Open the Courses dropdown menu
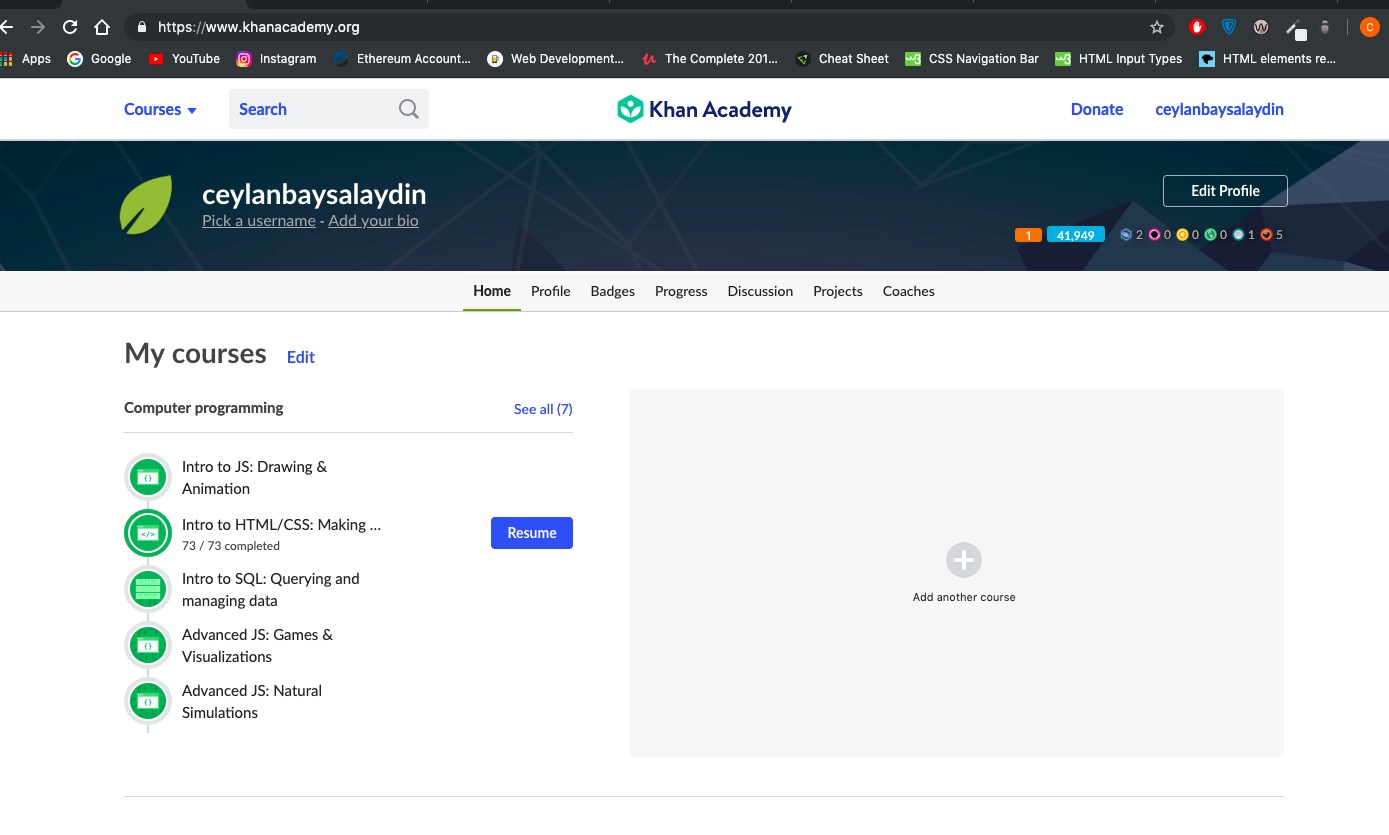Screen dimensions: 1389x835 (x=160, y=109)
